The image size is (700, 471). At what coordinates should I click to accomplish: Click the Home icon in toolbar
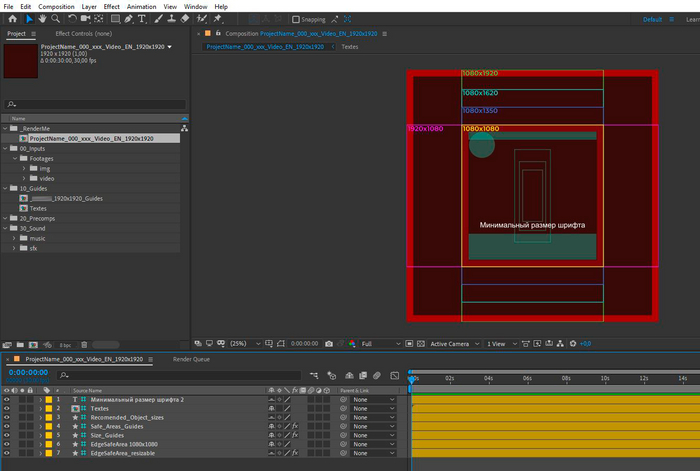click(11, 19)
